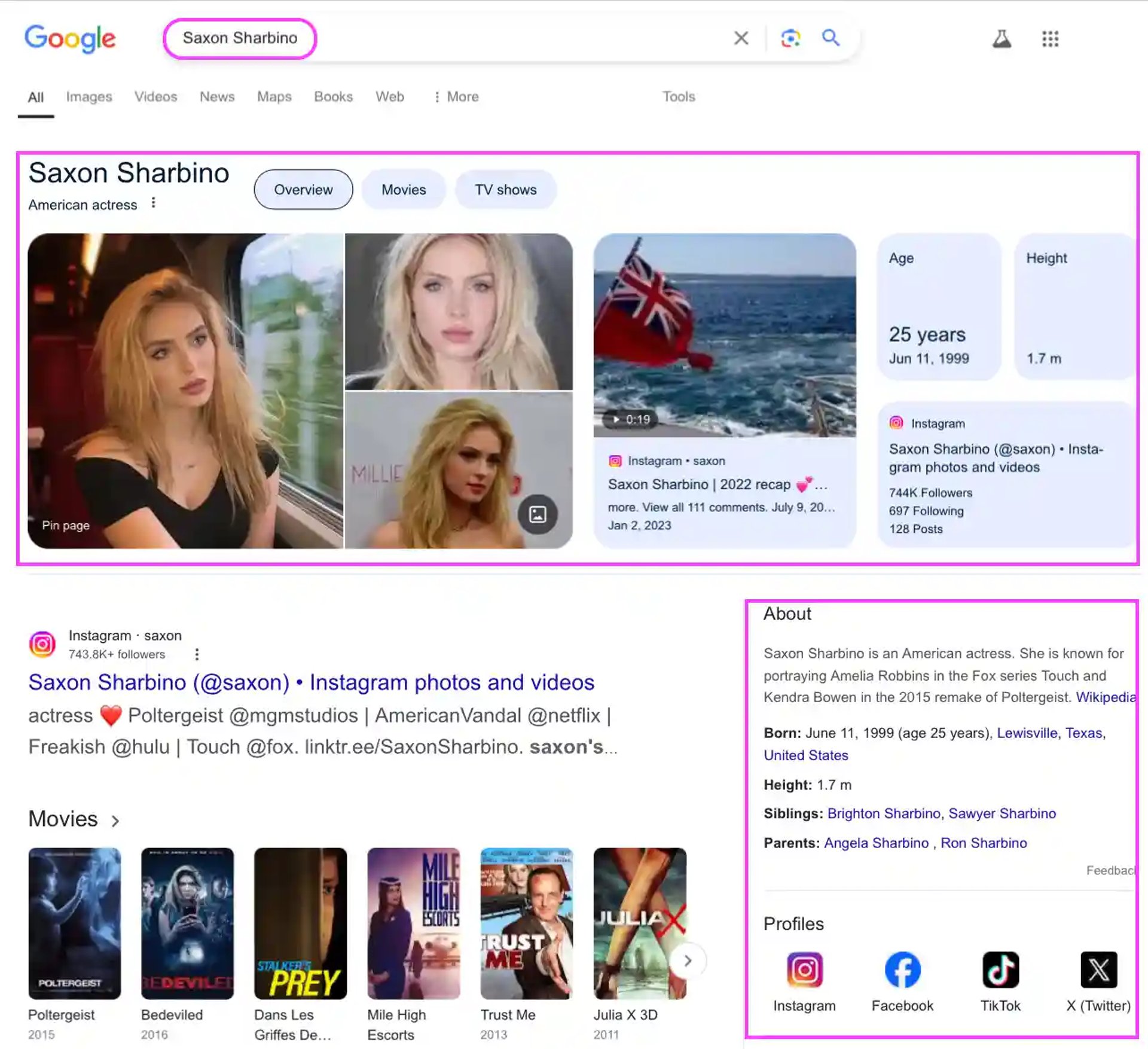Open the TikTok profile icon
Screen dimensions: 1148x1049
click(x=1000, y=969)
